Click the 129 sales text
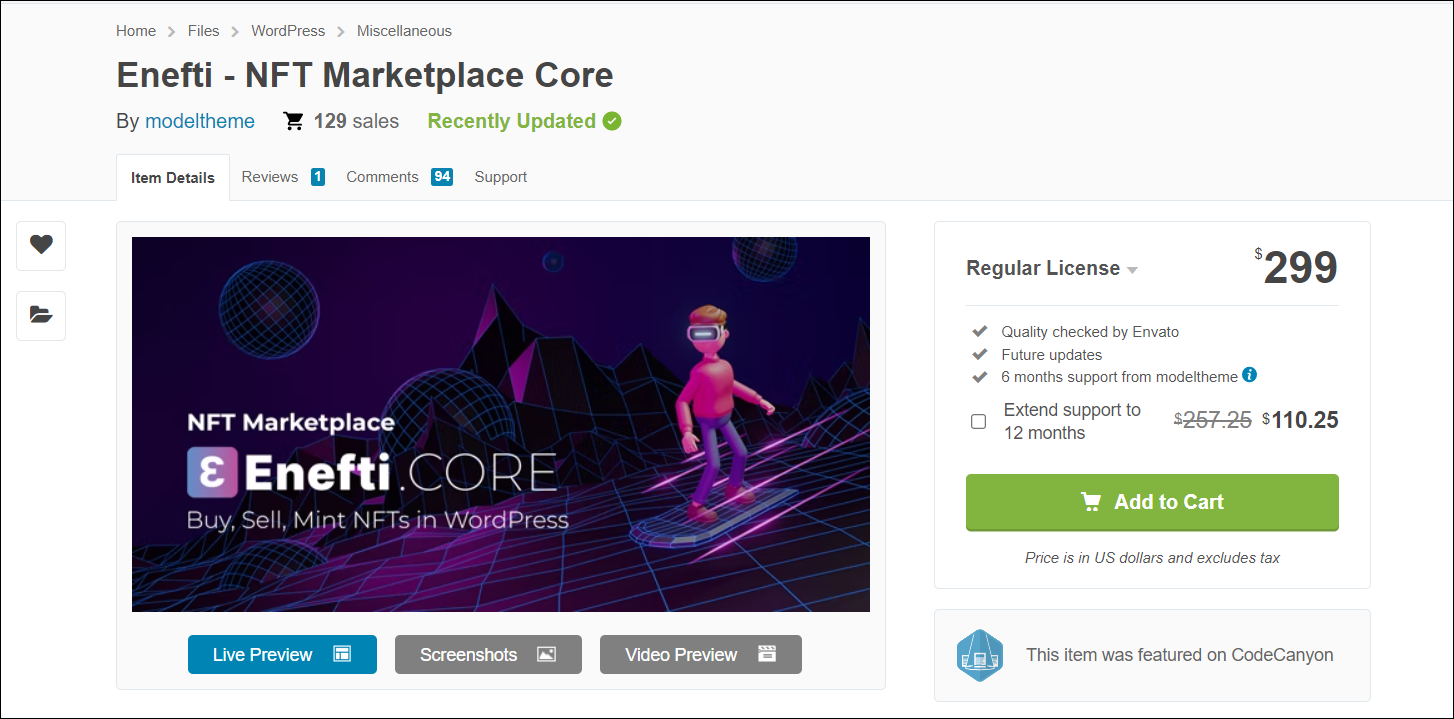 click(356, 121)
